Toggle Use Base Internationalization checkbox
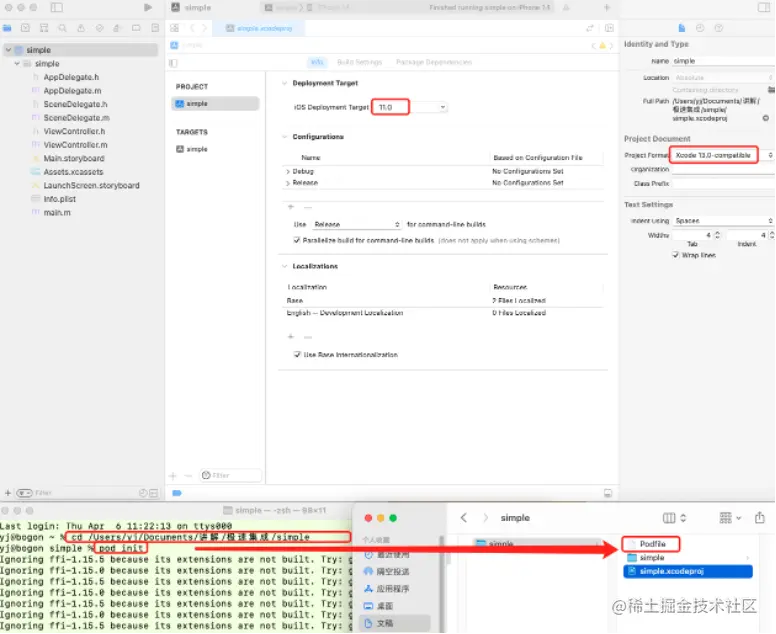 [x=297, y=354]
